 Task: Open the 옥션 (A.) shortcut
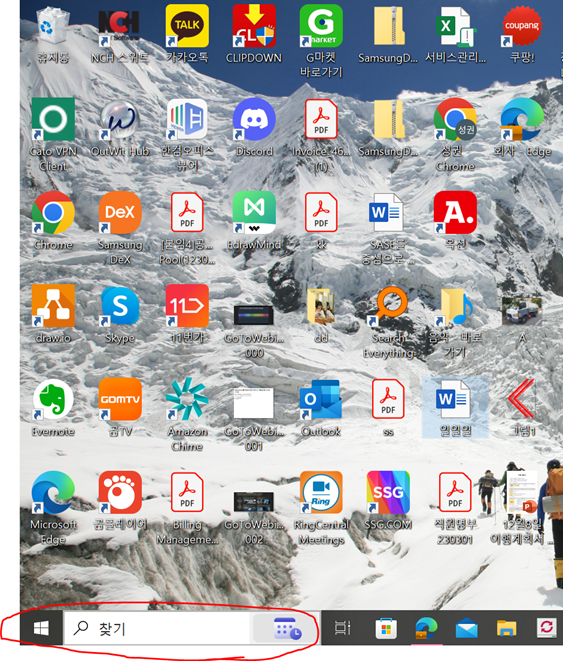[x=455, y=212]
